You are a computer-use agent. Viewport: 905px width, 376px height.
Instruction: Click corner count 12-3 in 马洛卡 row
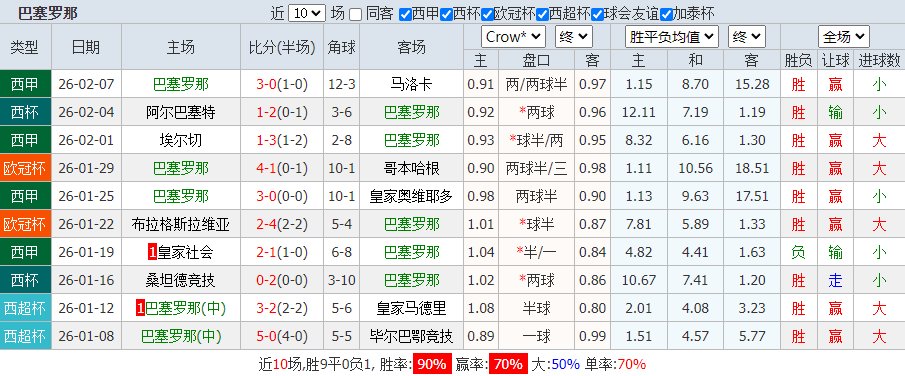[x=342, y=84]
